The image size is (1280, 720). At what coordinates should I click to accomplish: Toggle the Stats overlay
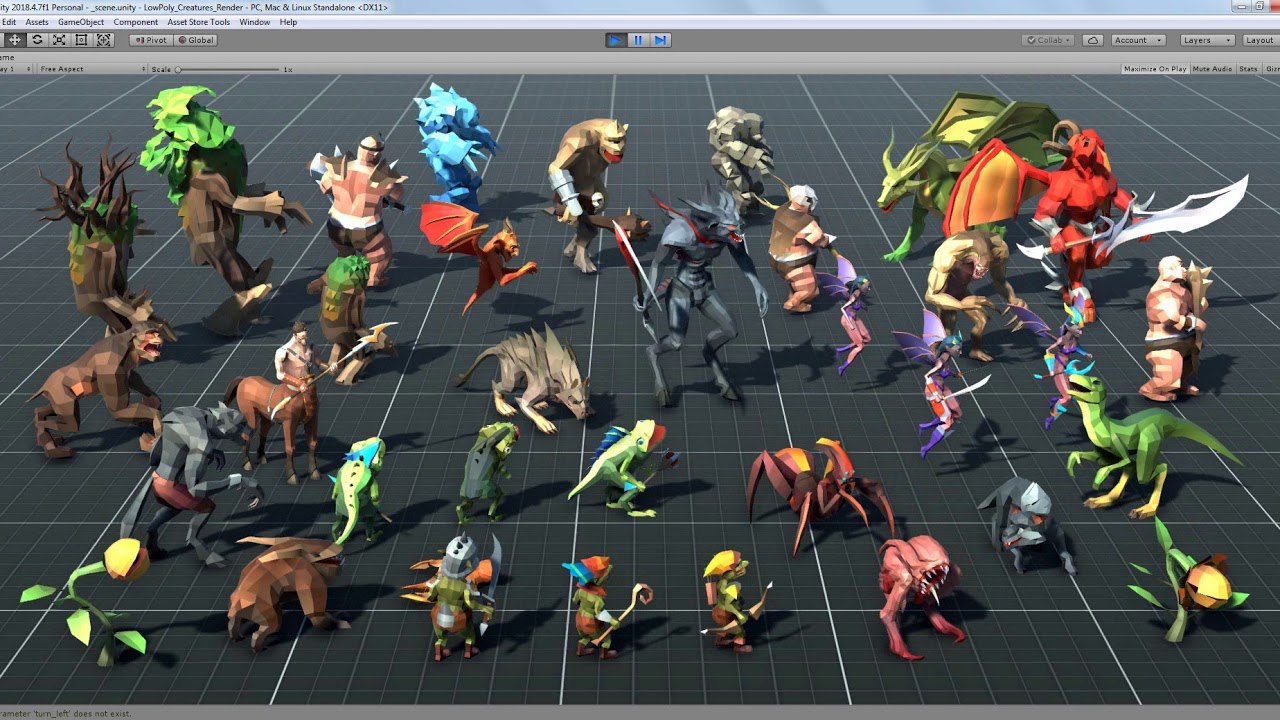coord(1248,69)
